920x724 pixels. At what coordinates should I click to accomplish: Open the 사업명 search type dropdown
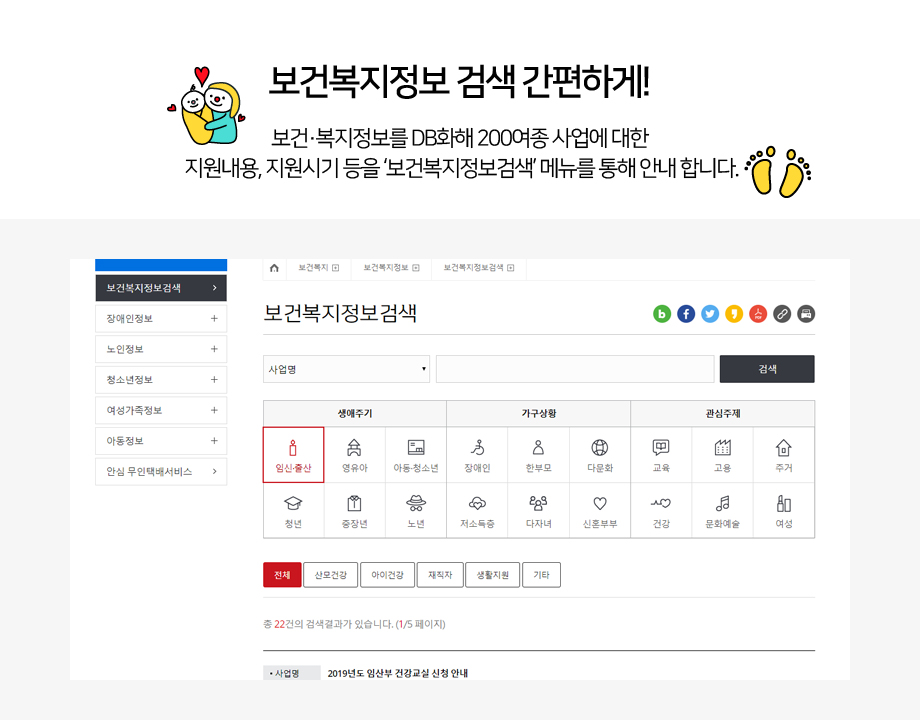coord(346,369)
